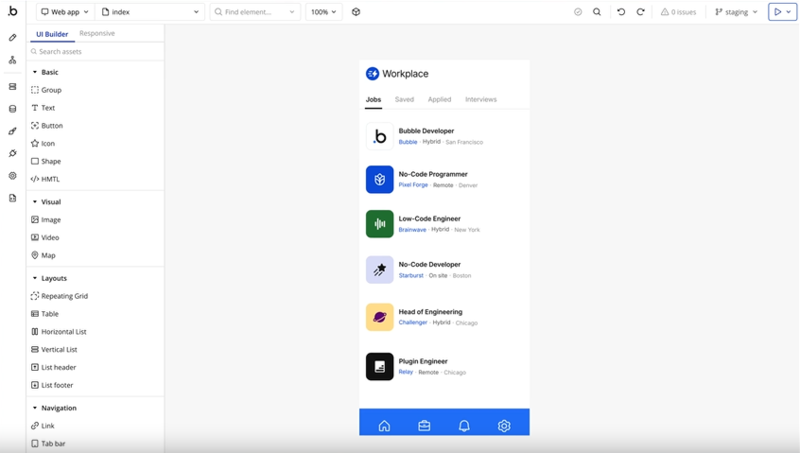800x453 pixels.
Task: Collapse the Layouts assets section
Action: [35, 278]
